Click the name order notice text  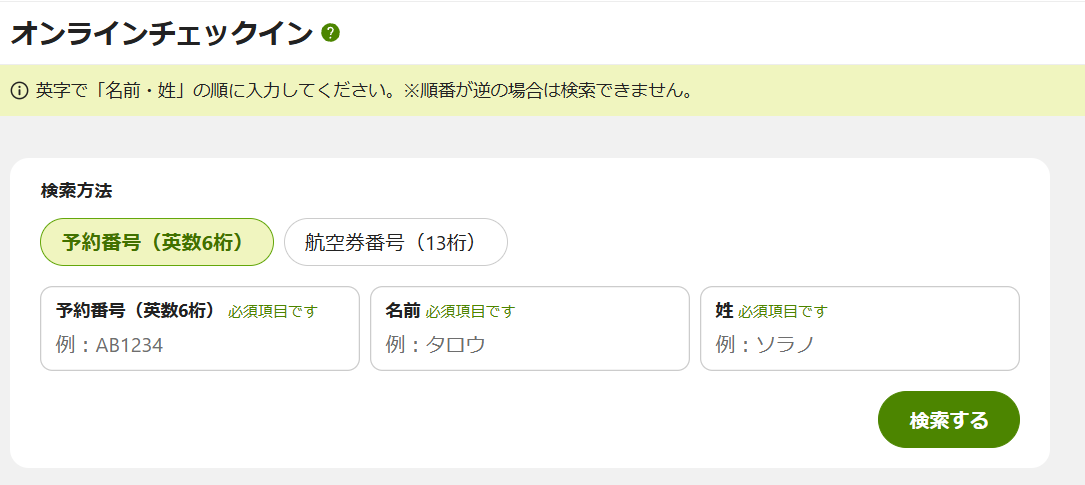365,91
